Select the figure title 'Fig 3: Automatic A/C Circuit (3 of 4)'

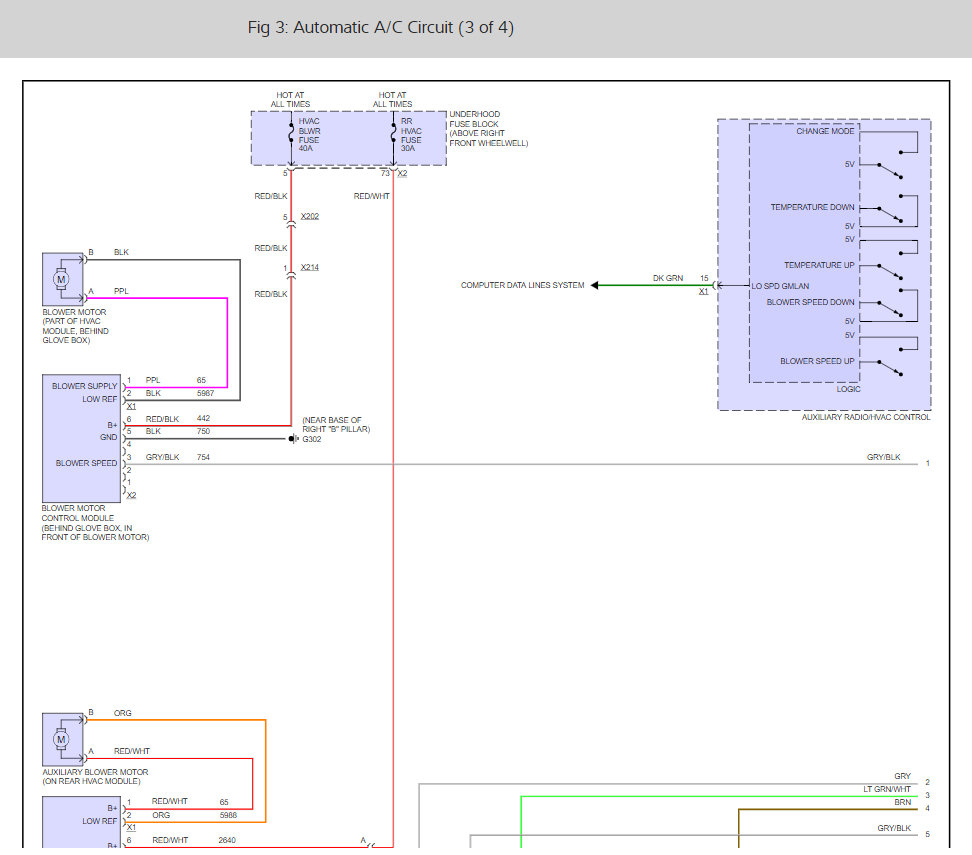pyautogui.click(x=381, y=27)
